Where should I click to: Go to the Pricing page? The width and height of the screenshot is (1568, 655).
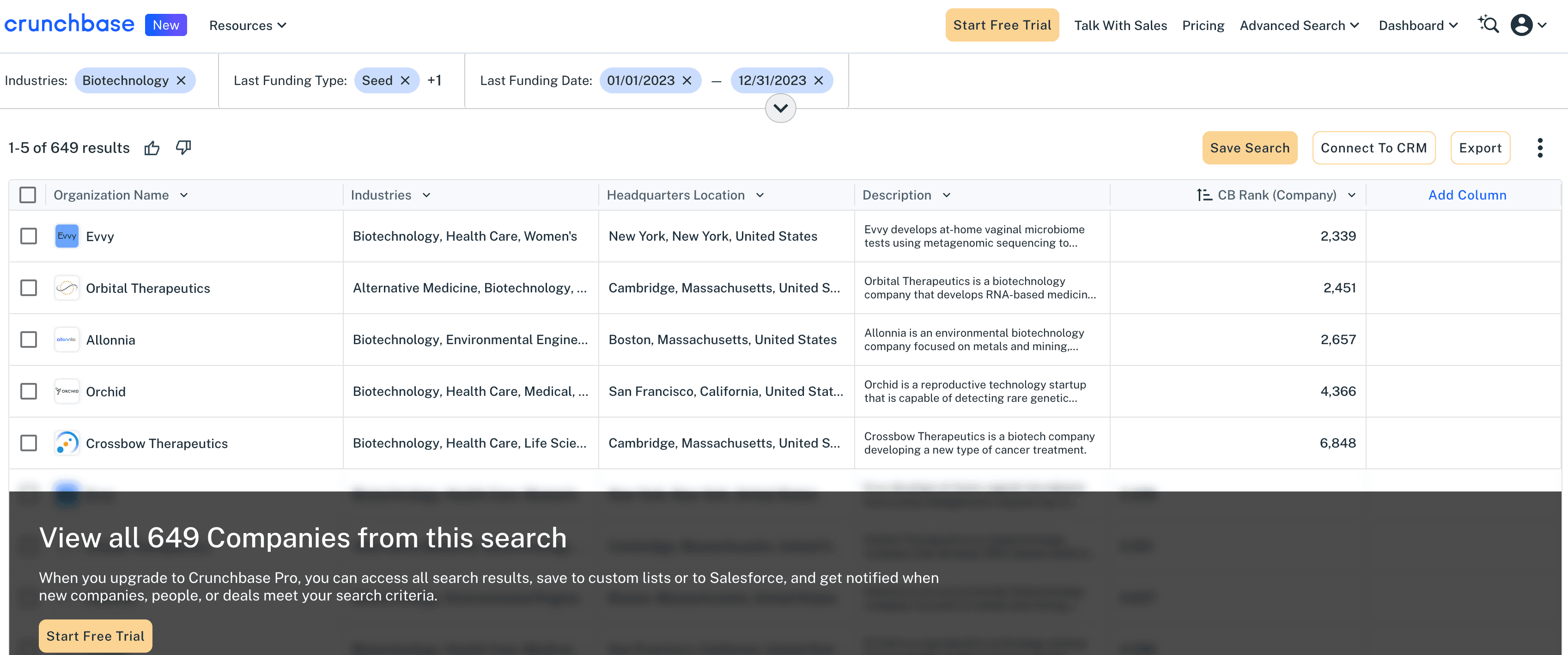pyautogui.click(x=1203, y=25)
